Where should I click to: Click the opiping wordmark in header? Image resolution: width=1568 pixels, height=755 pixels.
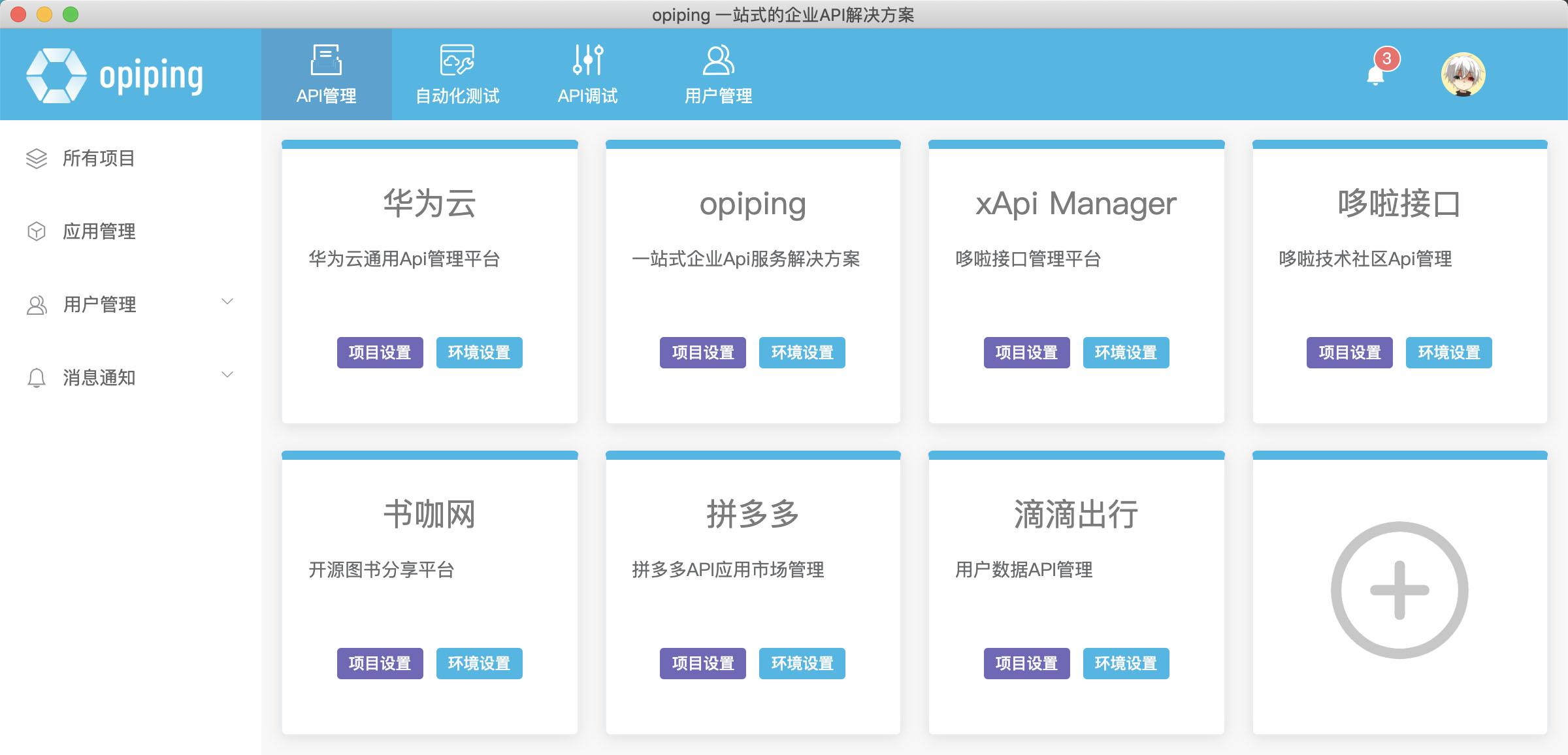click(x=151, y=77)
